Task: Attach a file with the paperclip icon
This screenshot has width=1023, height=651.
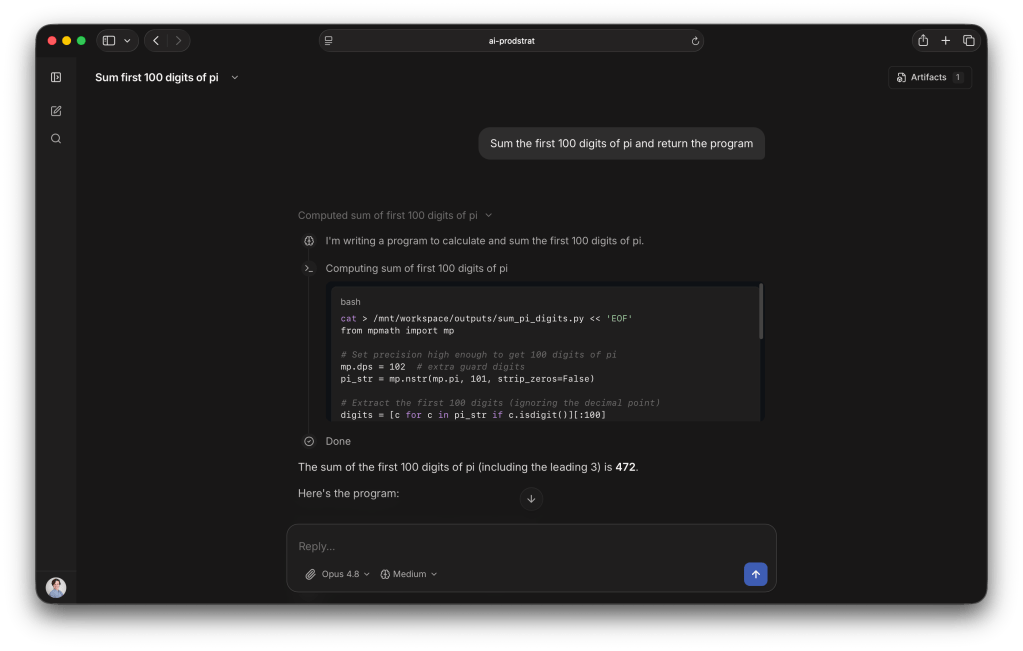Action: pyautogui.click(x=311, y=574)
